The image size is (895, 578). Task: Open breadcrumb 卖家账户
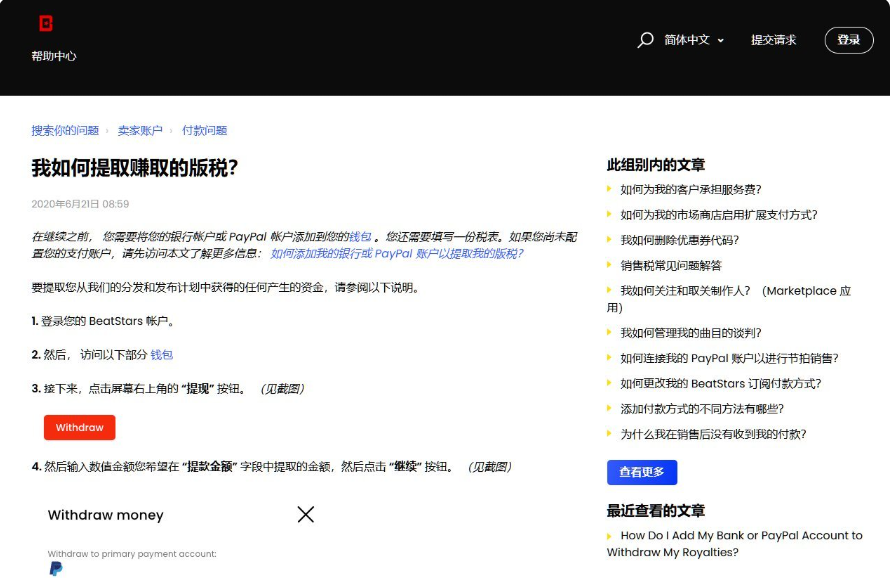(x=140, y=131)
